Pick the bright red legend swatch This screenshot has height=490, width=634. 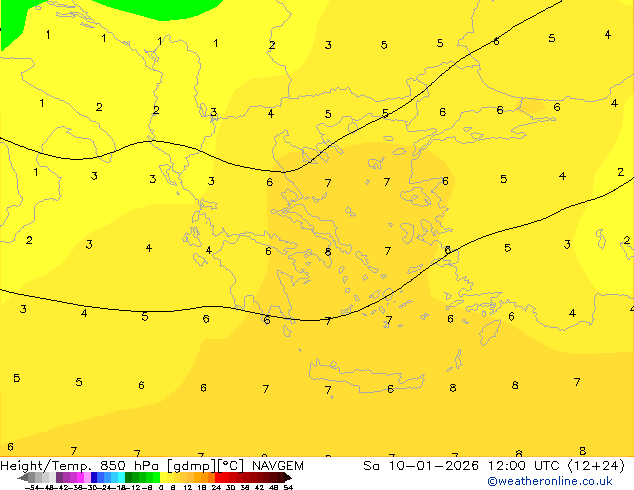pyautogui.click(x=218, y=477)
